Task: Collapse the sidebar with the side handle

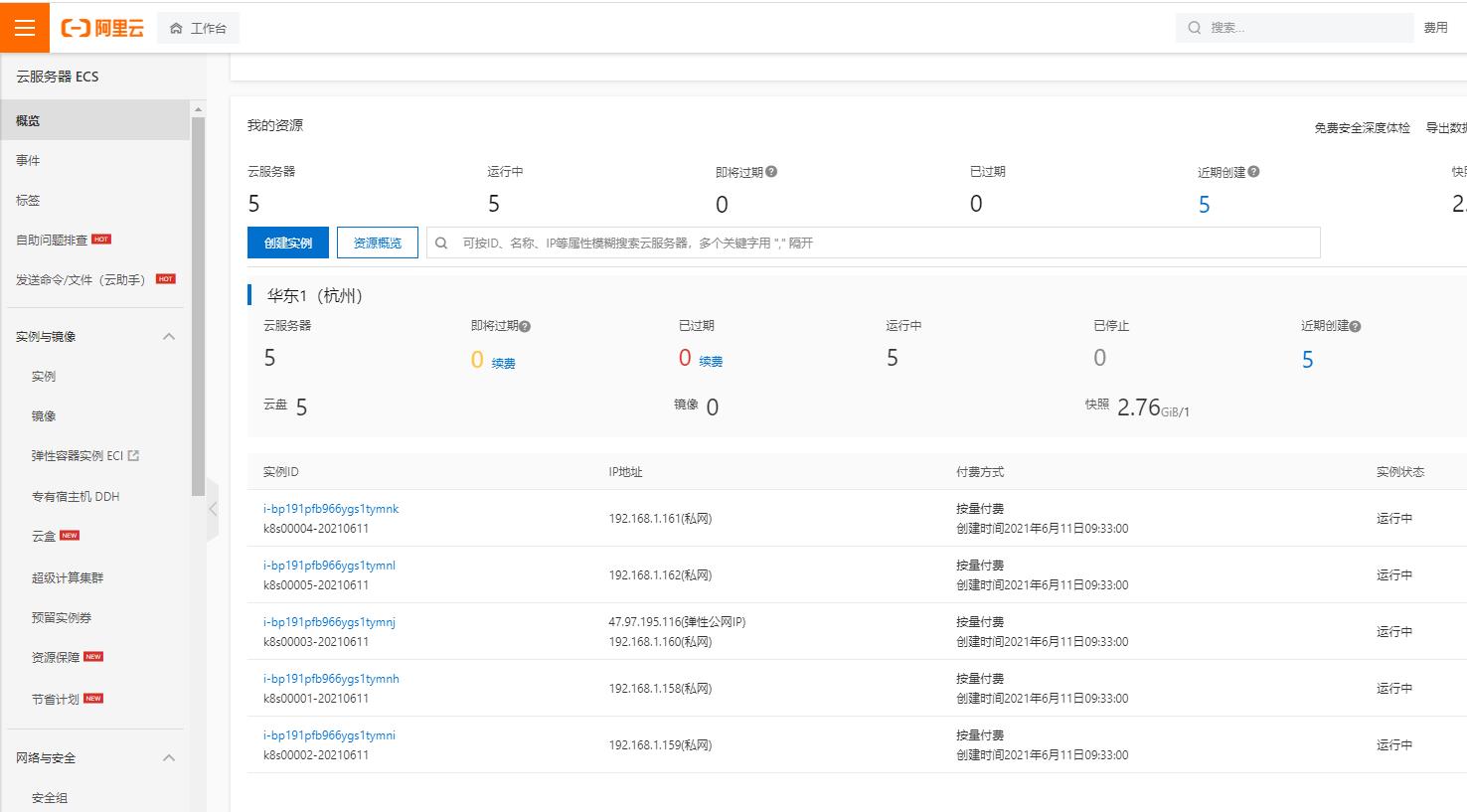Action: click(x=213, y=509)
